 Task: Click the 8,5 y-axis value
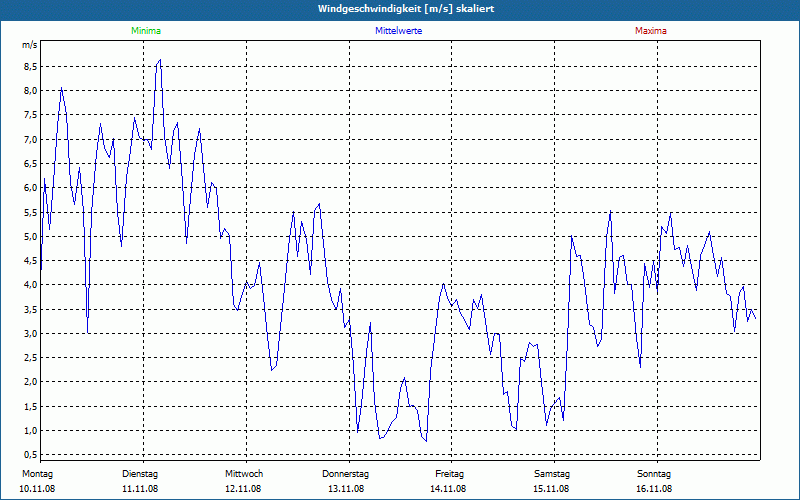(30, 67)
